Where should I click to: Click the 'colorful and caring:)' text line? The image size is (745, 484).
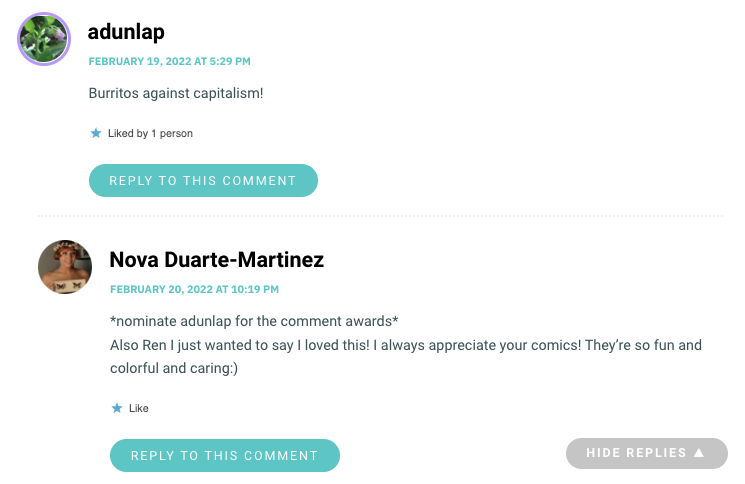click(174, 368)
